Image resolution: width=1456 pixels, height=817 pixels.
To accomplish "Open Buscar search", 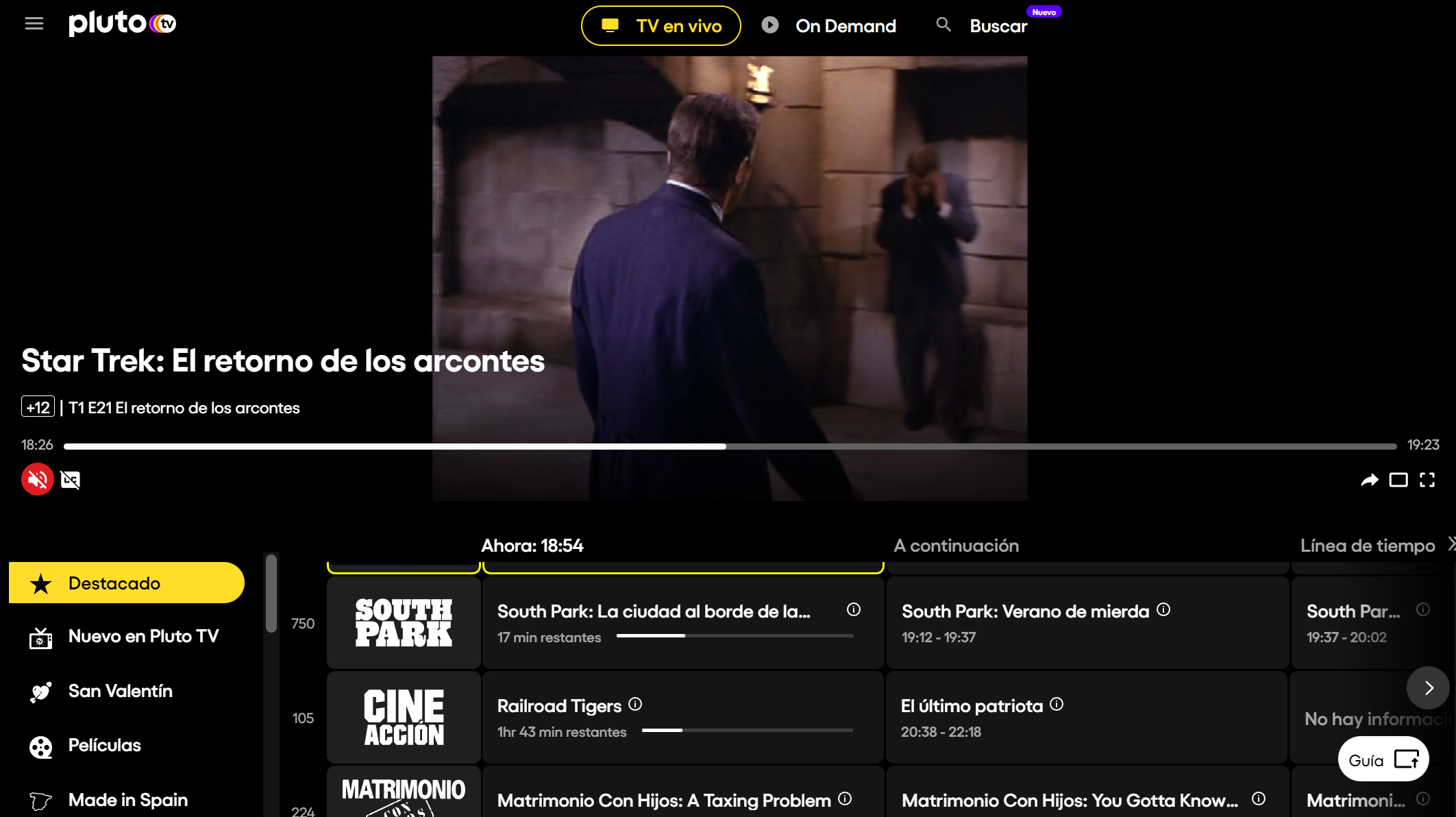I will pos(998,26).
